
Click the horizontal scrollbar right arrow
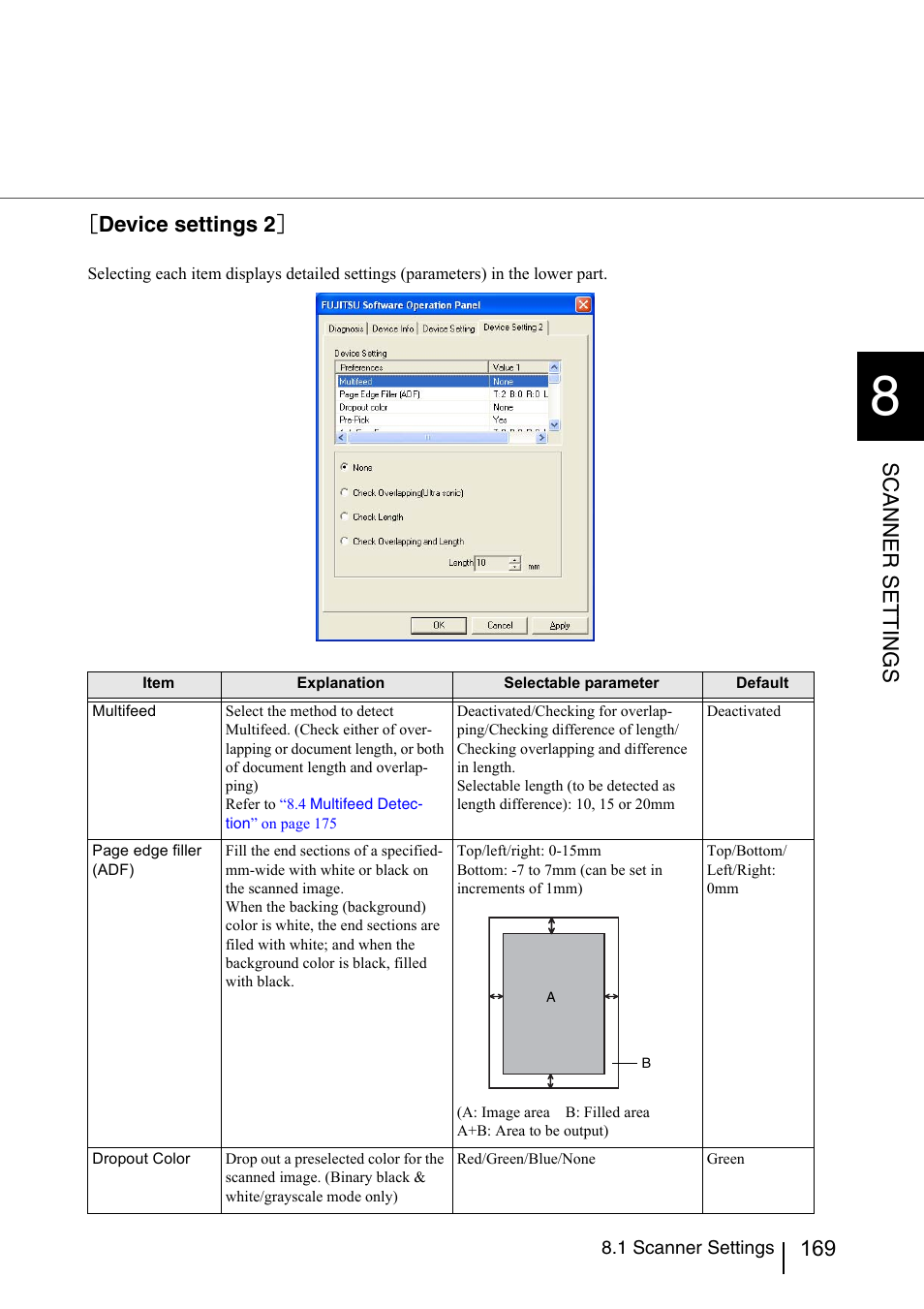click(x=542, y=438)
